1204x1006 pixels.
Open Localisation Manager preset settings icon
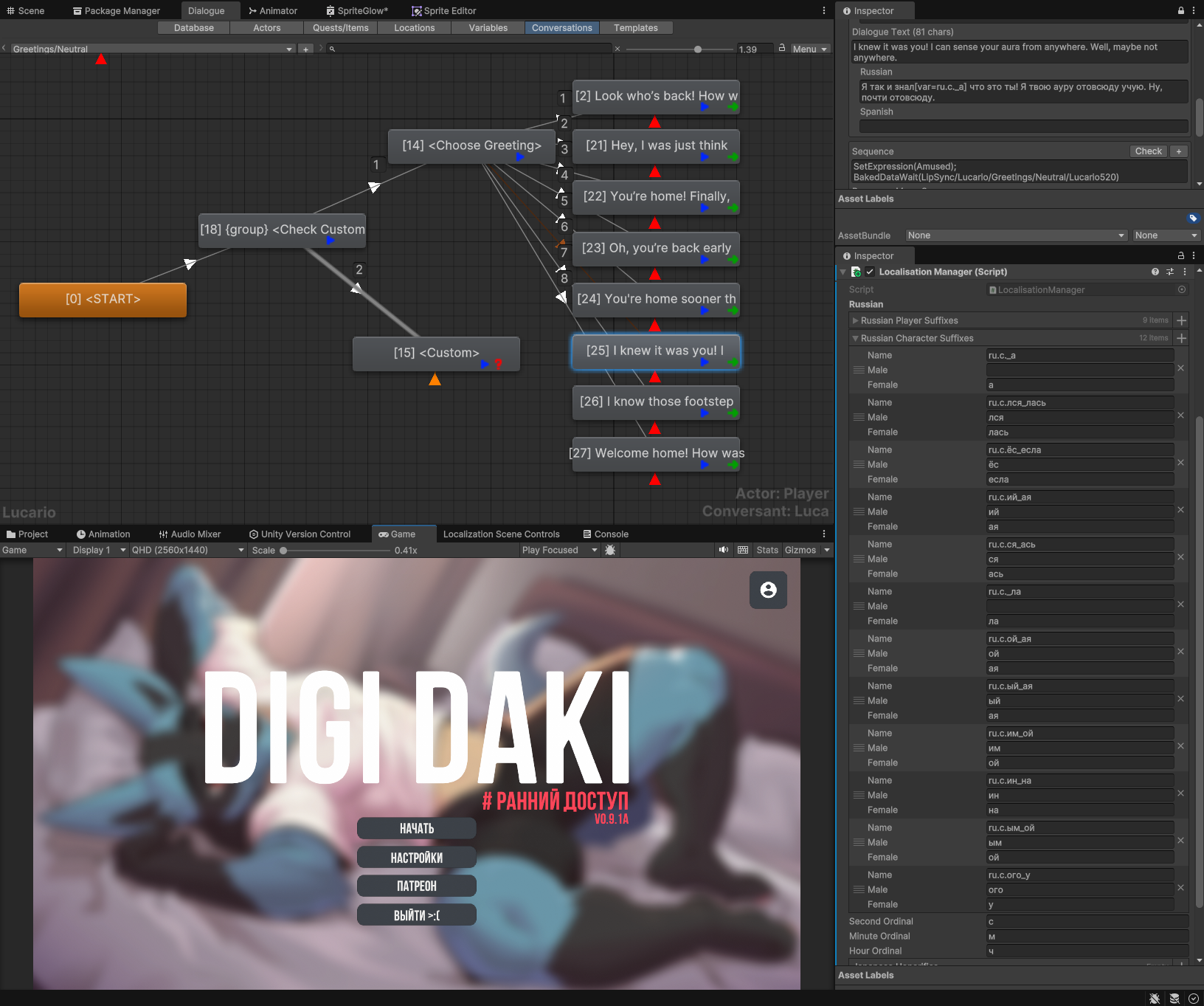click(x=1170, y=272)
